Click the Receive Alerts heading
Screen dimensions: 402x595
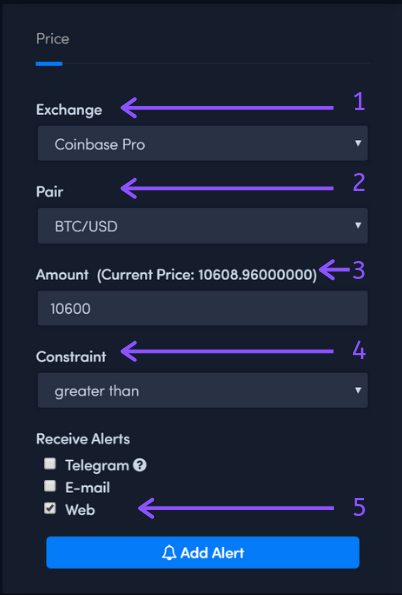[83, 439]
